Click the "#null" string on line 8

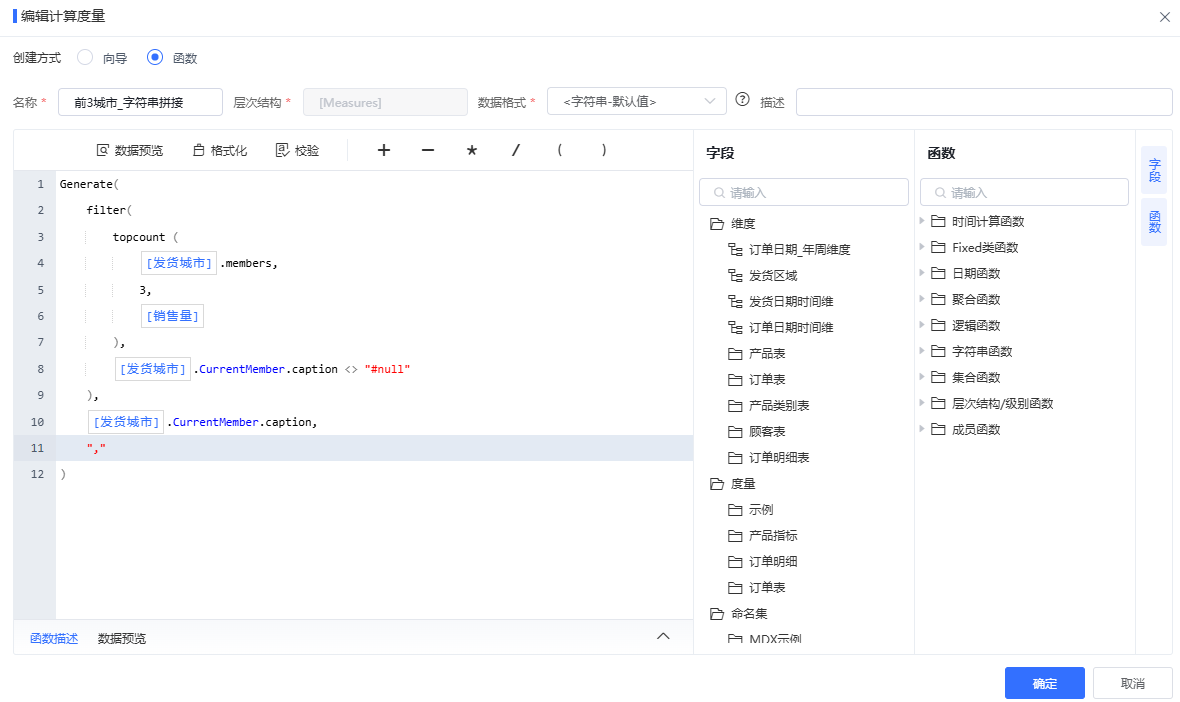pos(388,369)
